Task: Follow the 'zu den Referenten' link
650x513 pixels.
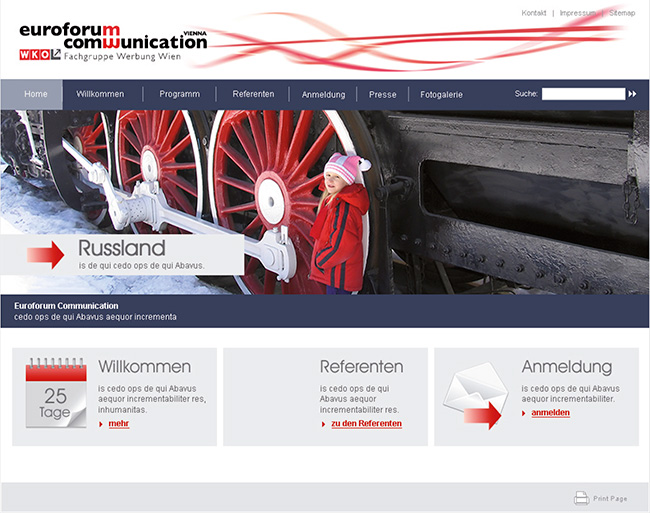Action: [366, 424]
